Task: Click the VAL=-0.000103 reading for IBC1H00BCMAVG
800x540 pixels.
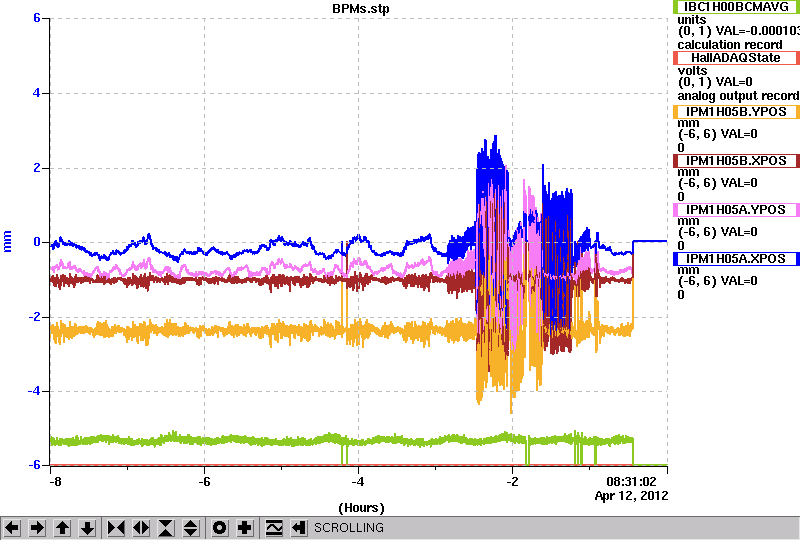Action: (758, 31)
